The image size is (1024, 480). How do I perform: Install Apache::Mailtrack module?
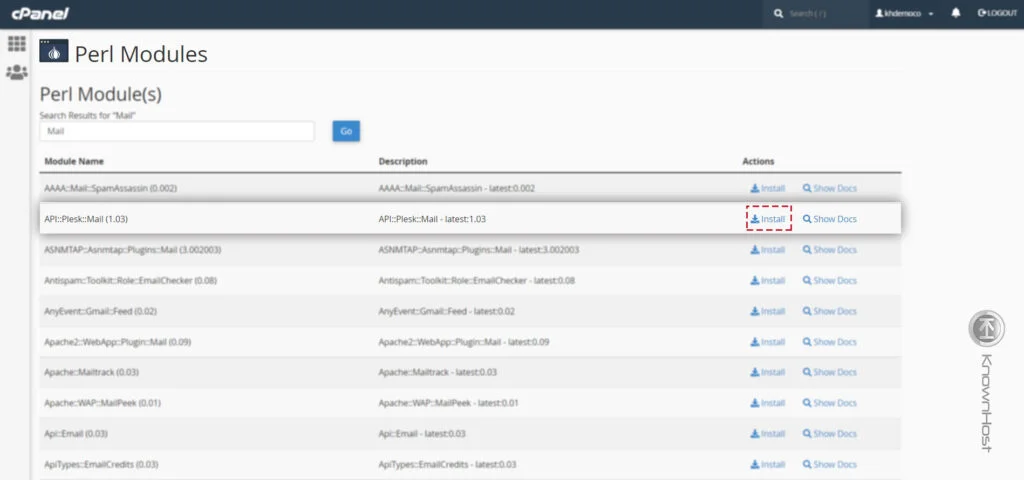point(767,372)
